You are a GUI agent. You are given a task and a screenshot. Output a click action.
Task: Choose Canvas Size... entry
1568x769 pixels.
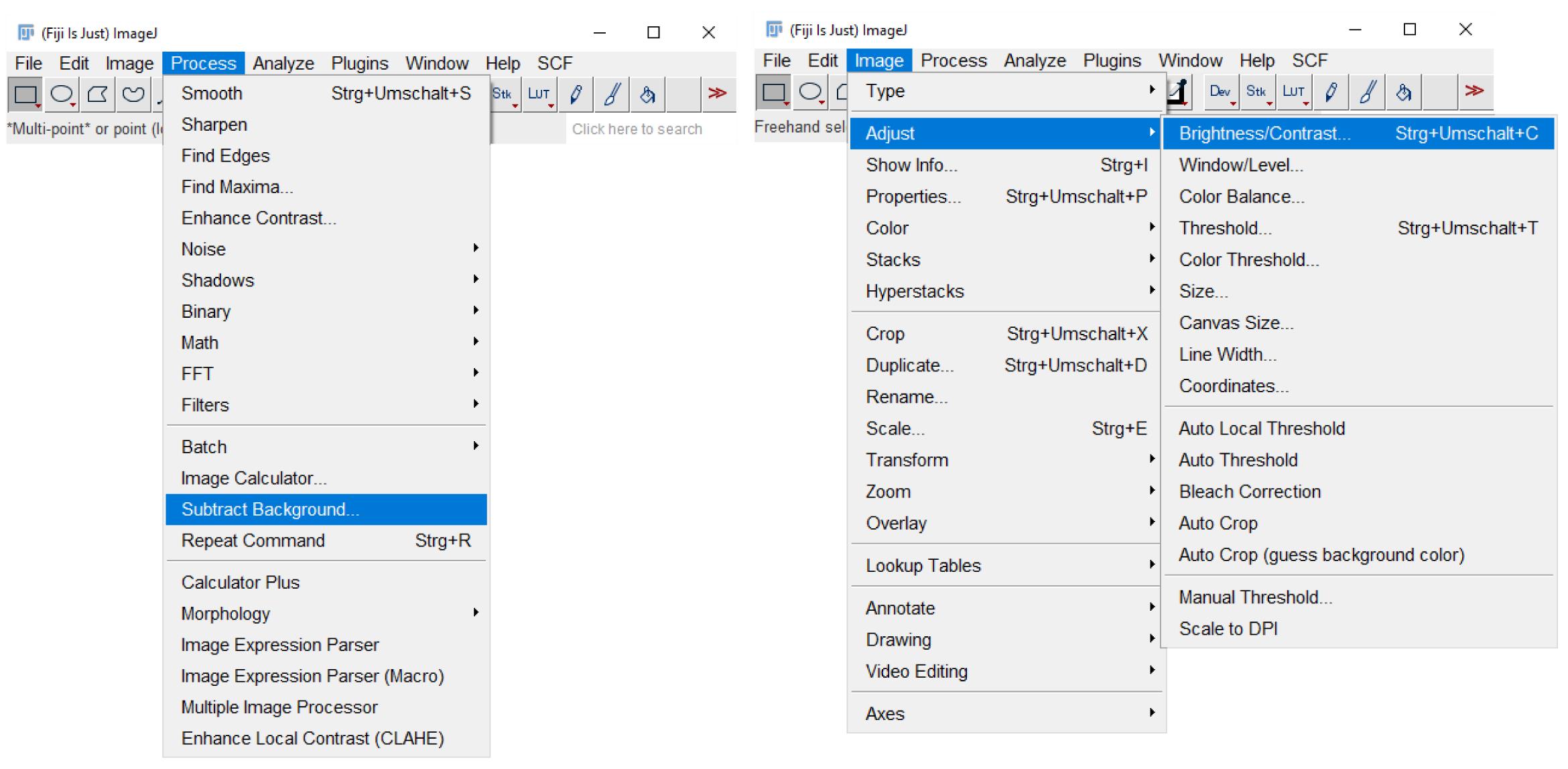pyautogui.click(x=1358, y=322)
